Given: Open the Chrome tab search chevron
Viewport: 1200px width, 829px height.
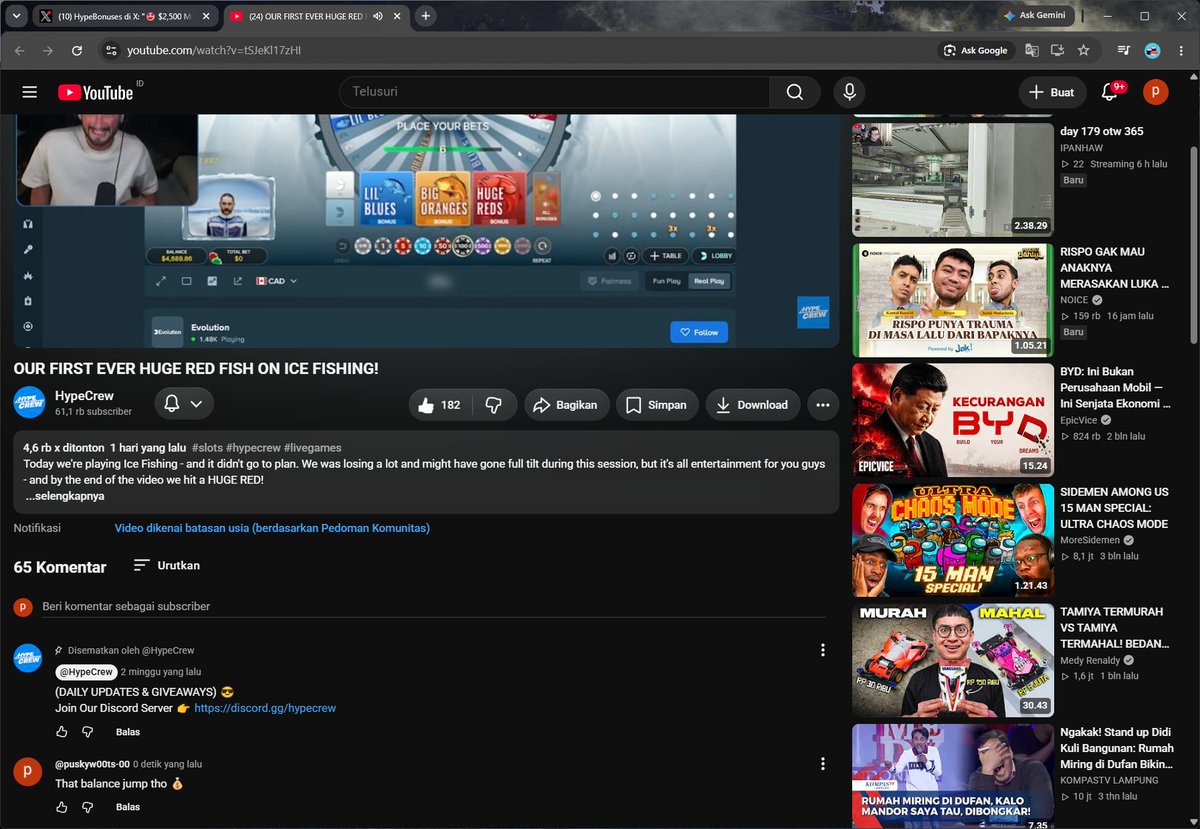Looking at the screenshot, I should click(x=16, y=16).
